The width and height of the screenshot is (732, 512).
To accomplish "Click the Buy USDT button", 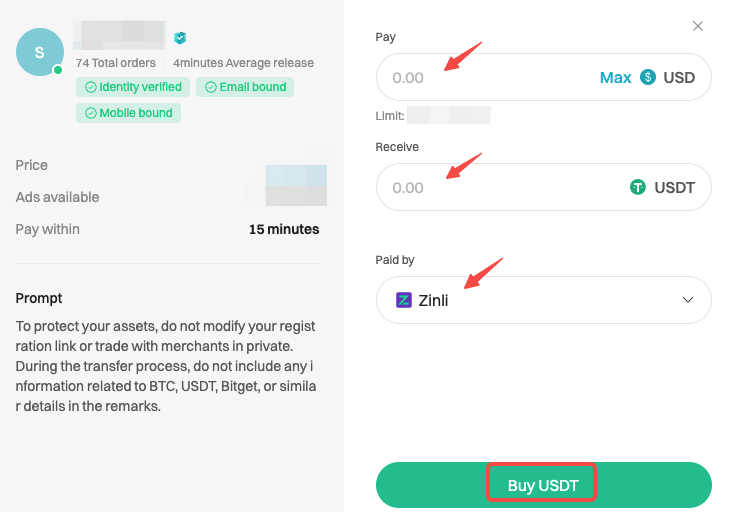I will tap(543, 485).
